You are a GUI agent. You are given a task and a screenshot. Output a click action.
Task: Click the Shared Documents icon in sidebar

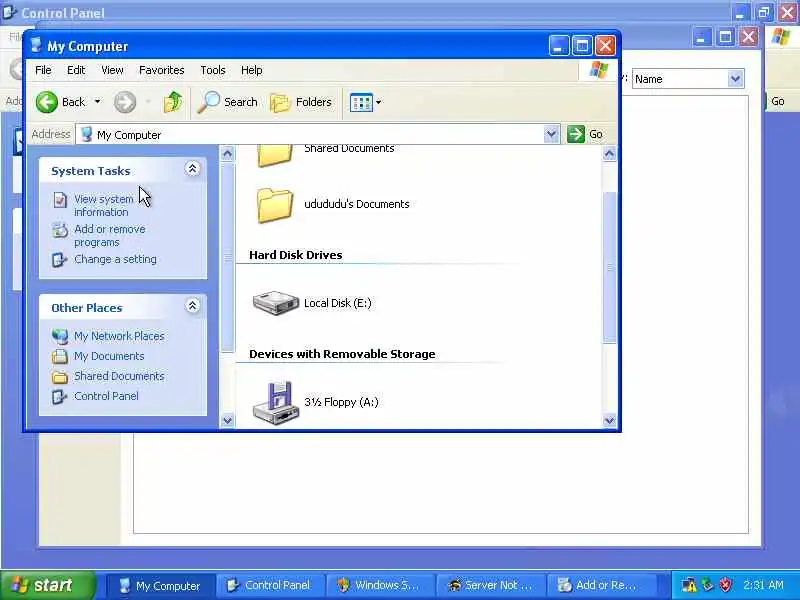pyautogui.click(x=60, y=377)
